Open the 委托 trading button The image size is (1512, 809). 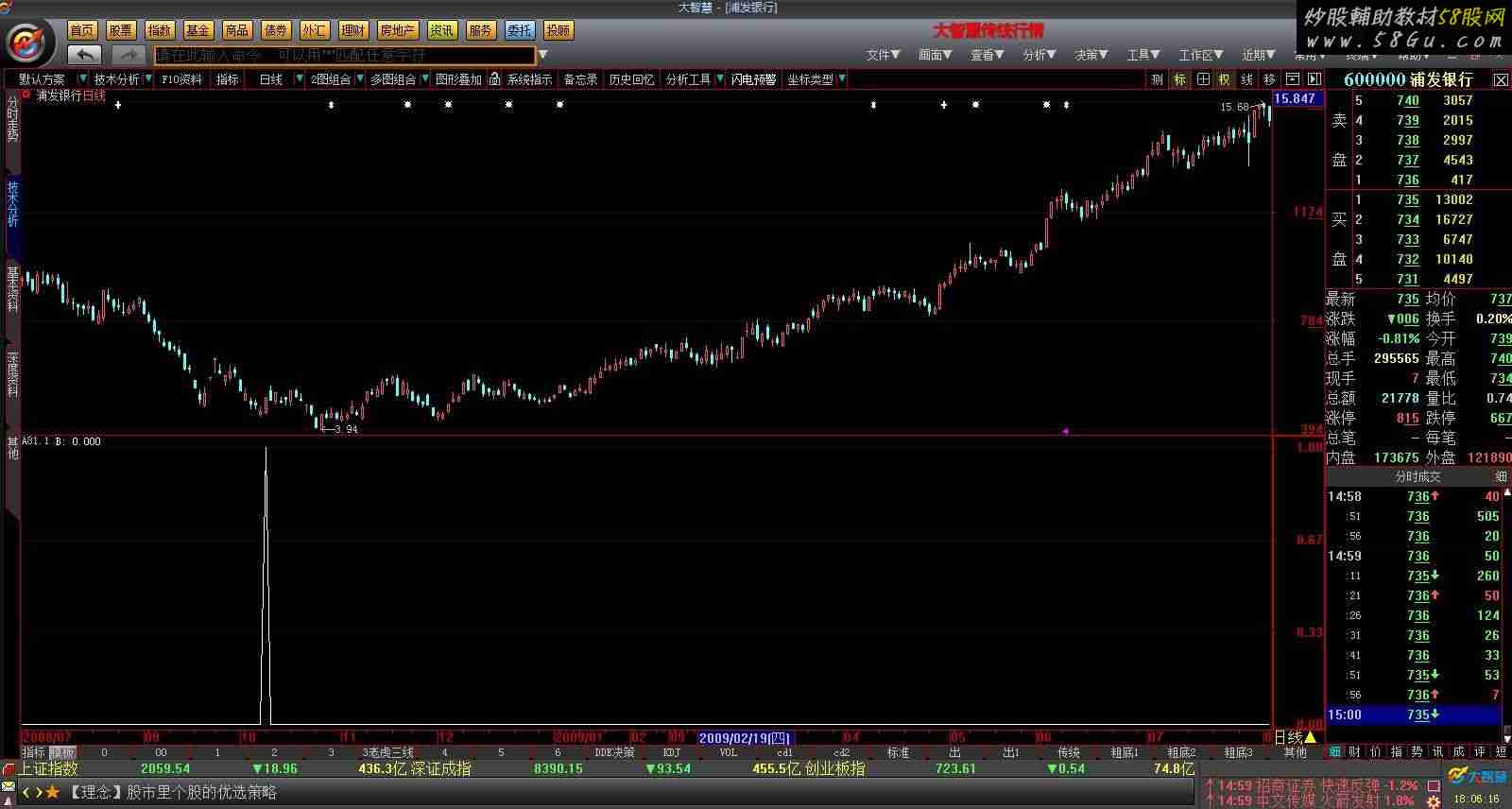coord(519,30)
